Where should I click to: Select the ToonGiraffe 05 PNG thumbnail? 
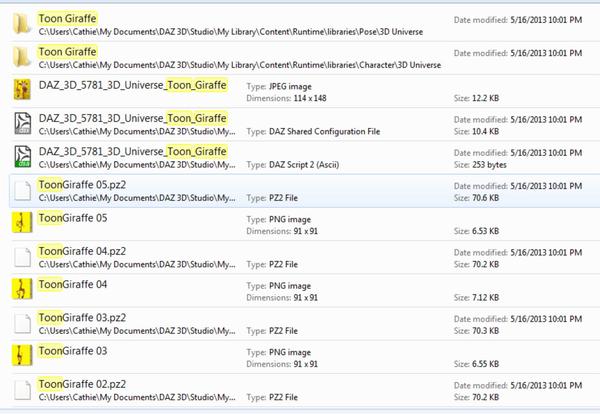22,222
